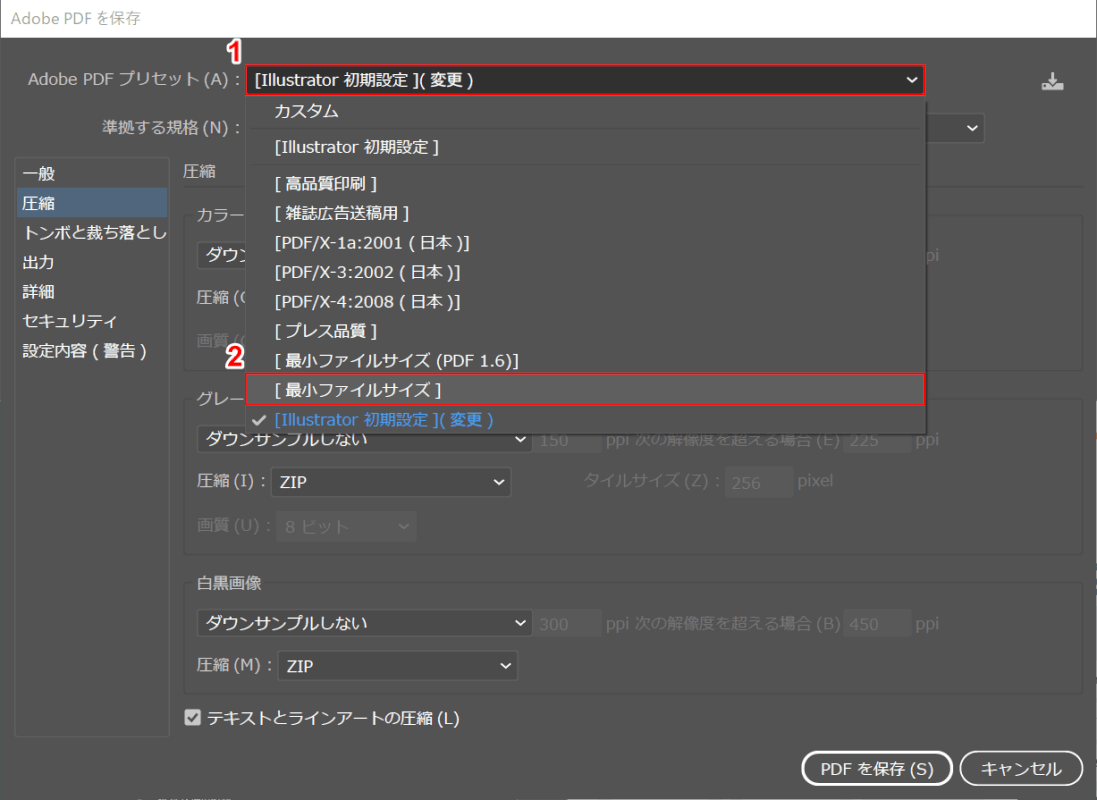Click the save preset download icon
Image resolution: width=1097 pixels, height=800 pixels.
(1052, 81)
